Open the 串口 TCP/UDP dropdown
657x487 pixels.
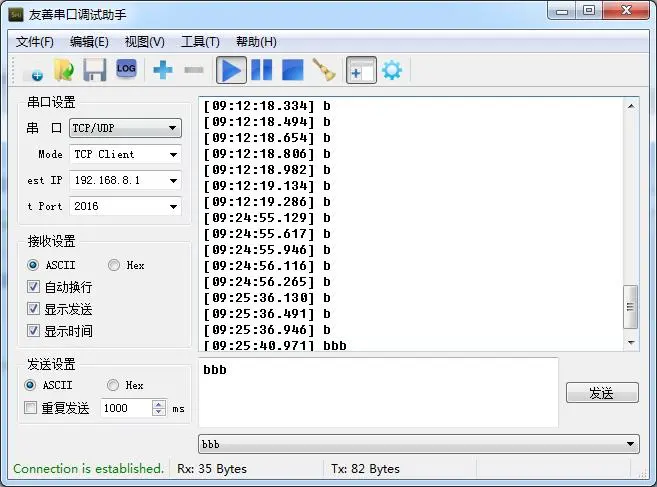click(x=125, y=128)
